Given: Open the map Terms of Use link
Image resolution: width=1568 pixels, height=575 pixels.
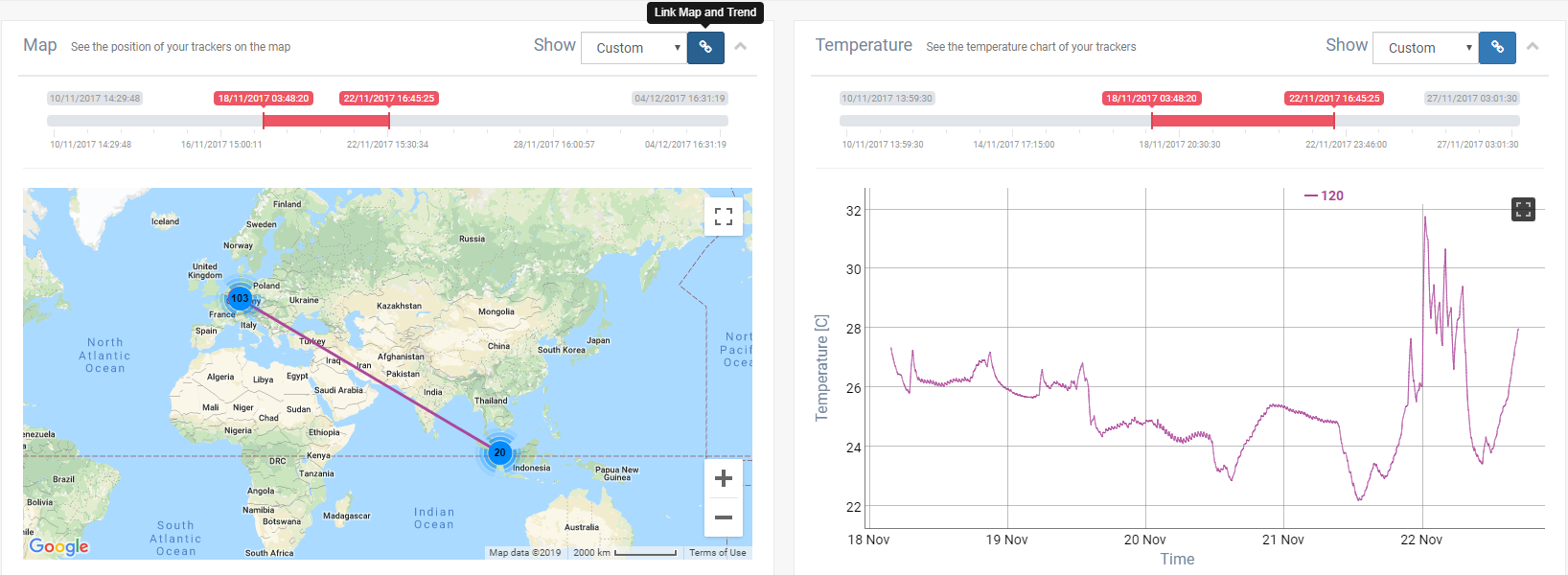Looking at the screenshot, I should point(717,553).
